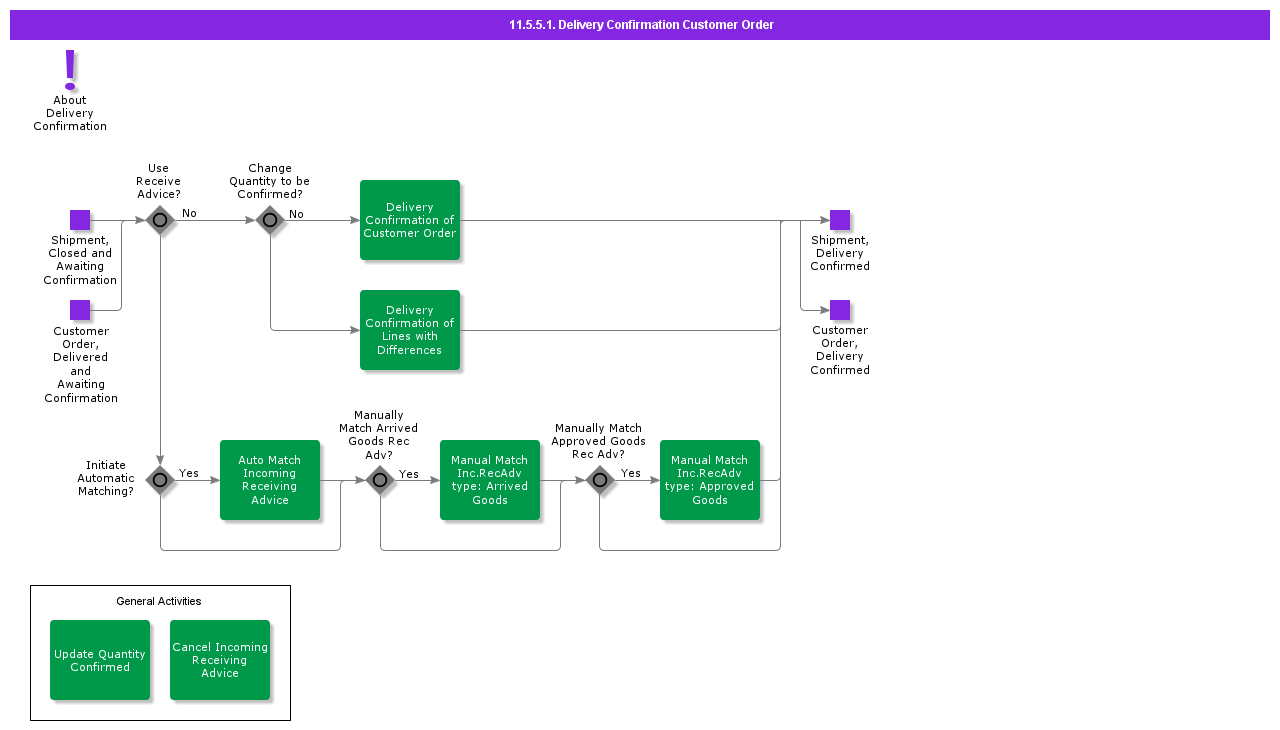This screenshot has width=1280, height=730.
Task: Open Manual Match Arrived Goods activity
Action: coord(490,480)
